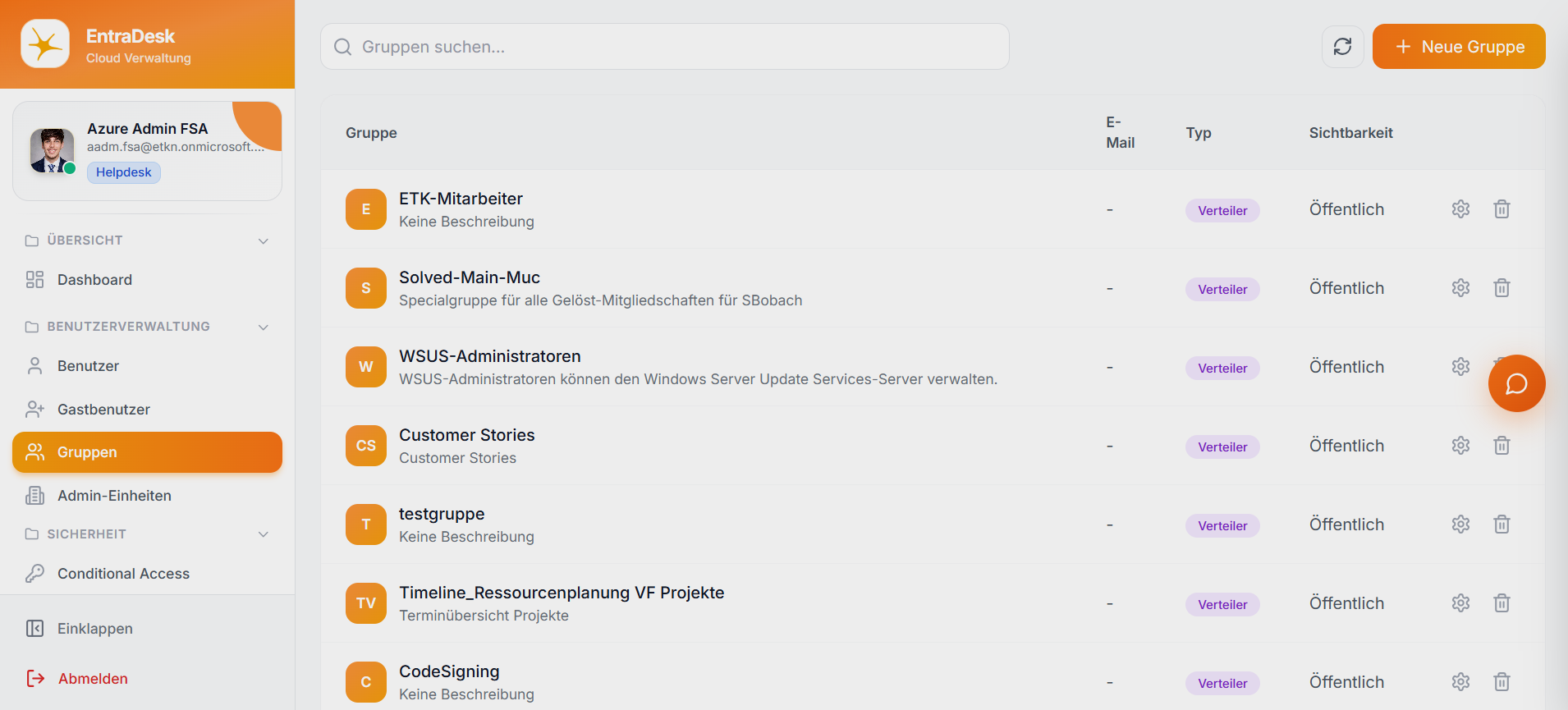Open settings for ETK-Mitarbeiter group
This screenshot has height=710, width=1568.
[1460, 209]
